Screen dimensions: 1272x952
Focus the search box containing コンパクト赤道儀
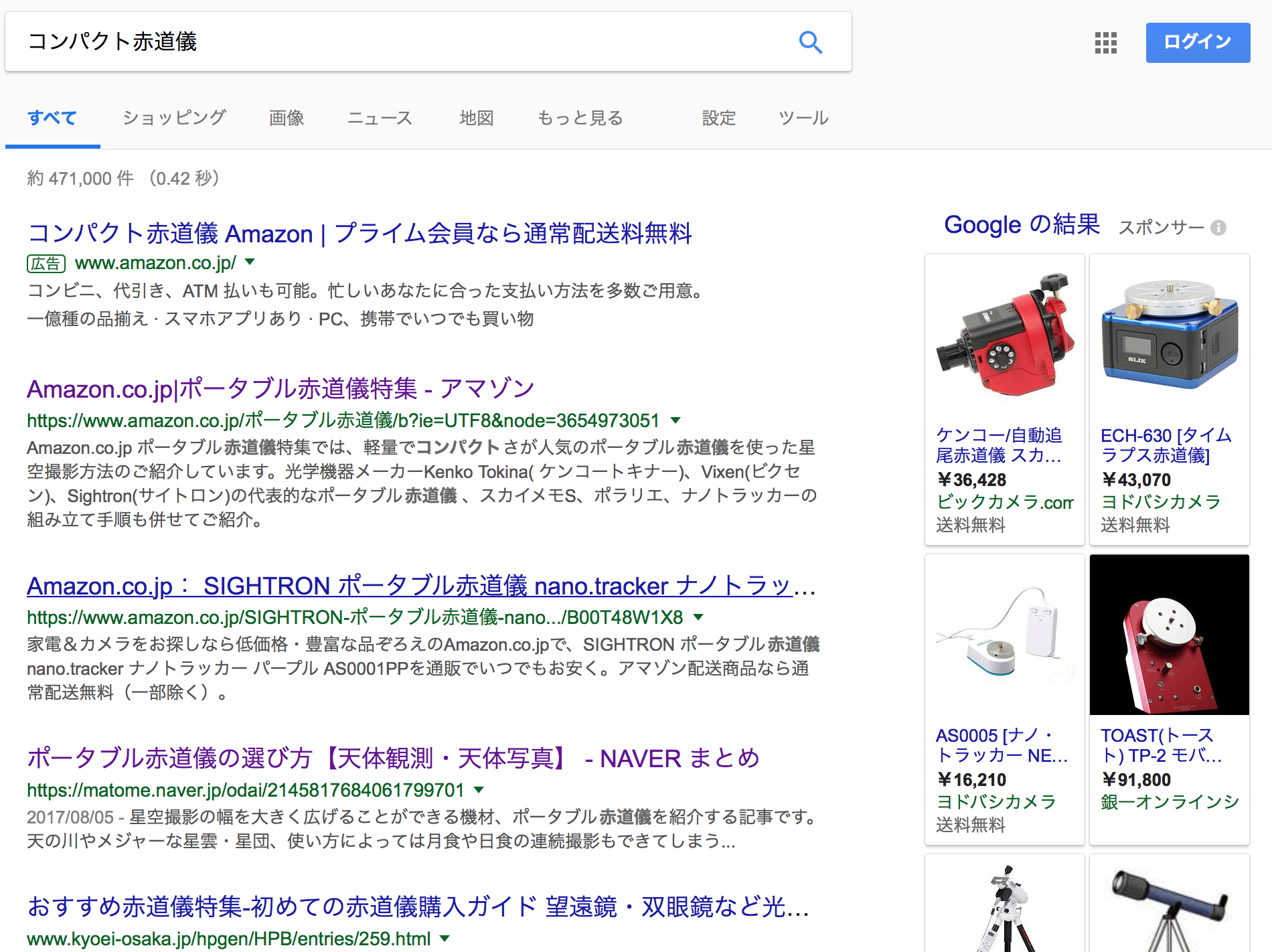(x=402, y=42)
